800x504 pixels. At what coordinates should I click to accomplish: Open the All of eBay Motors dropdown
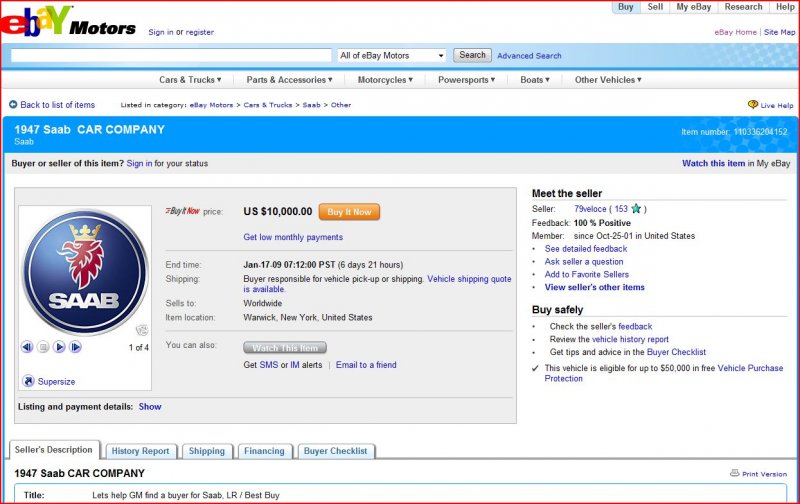point(392,56)
